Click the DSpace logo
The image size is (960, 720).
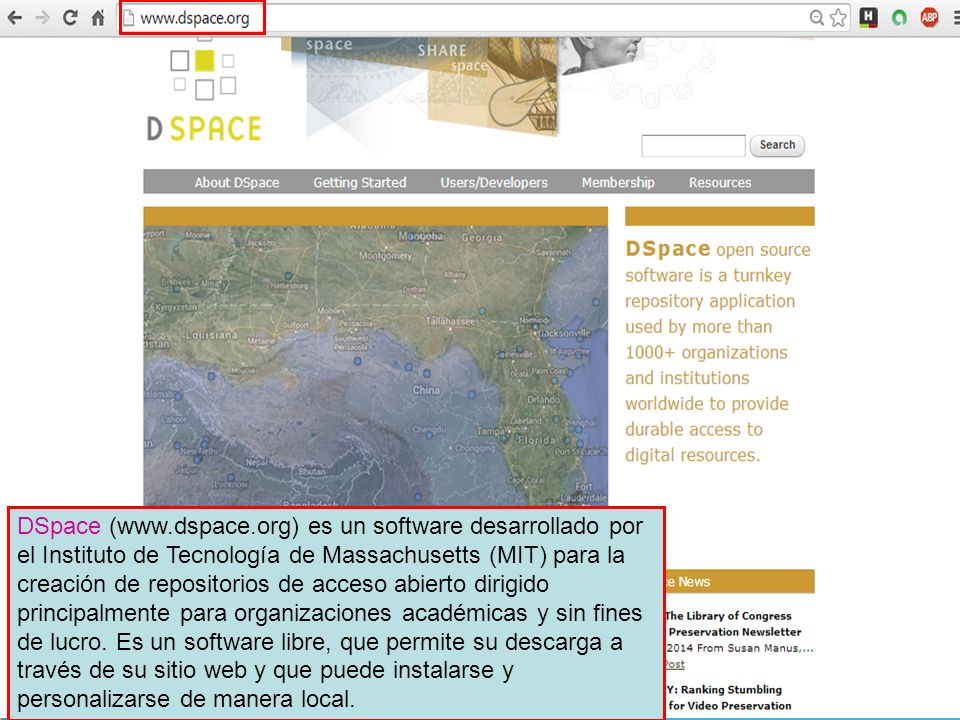coord(204,89)
